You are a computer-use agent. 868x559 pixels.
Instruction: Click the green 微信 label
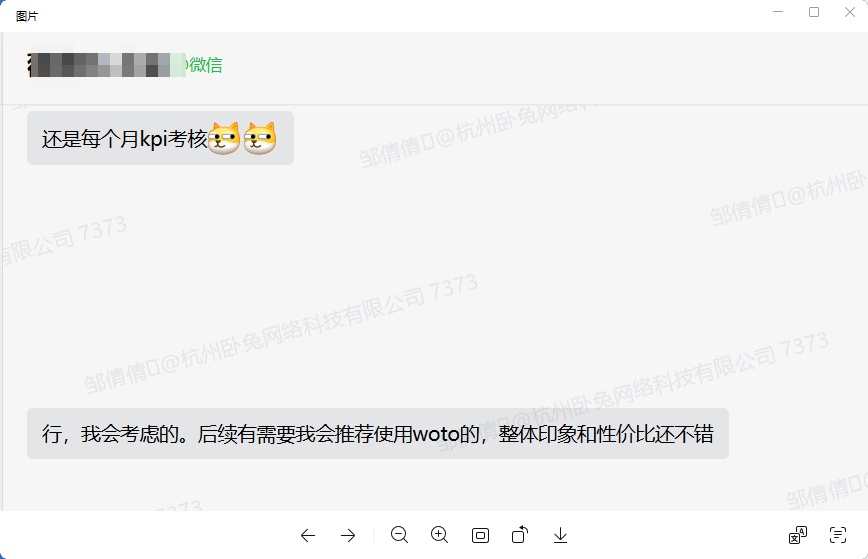point(205,65)
